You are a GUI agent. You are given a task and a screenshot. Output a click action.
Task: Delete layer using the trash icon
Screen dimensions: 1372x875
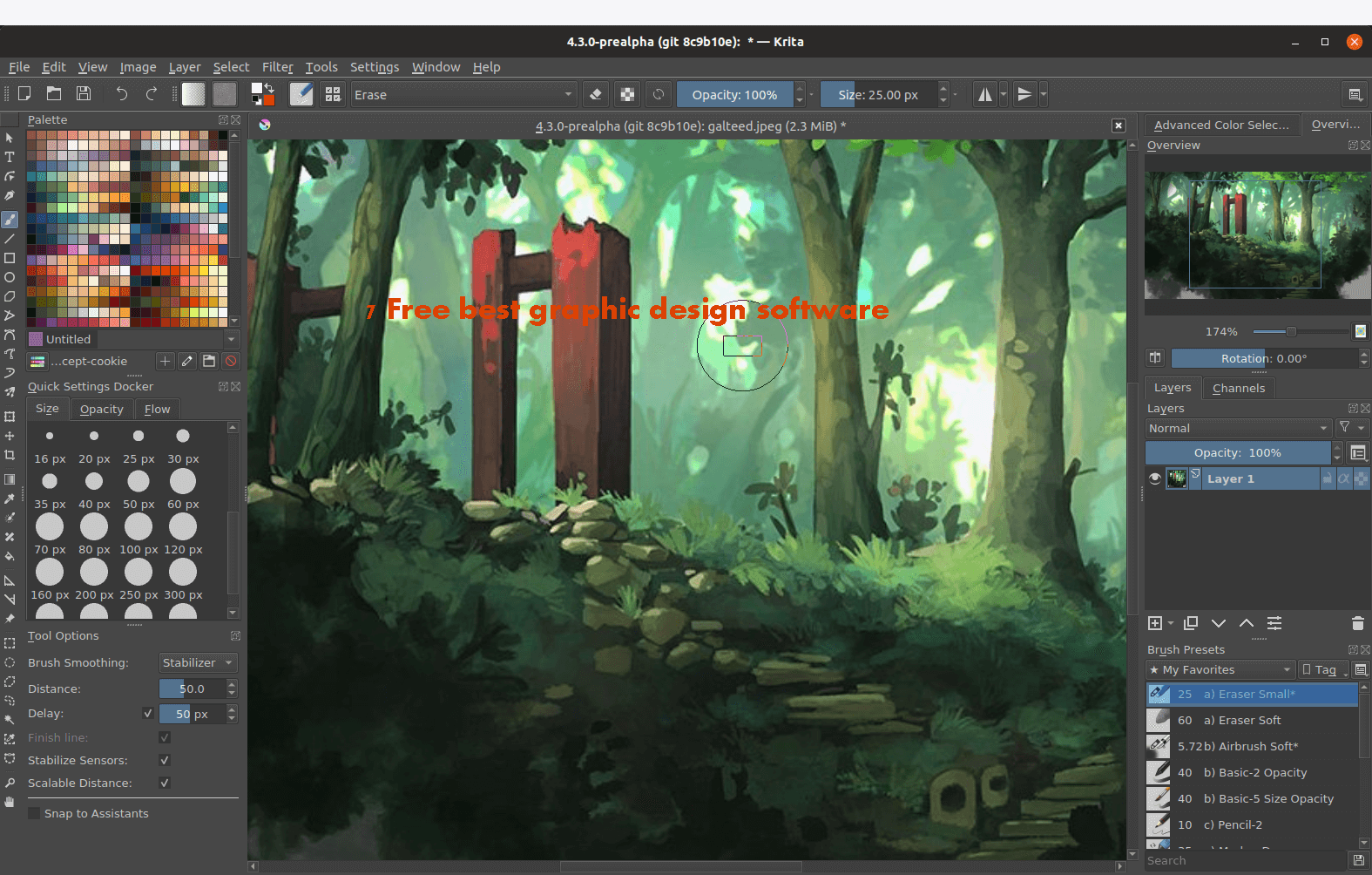[1357, 623]
